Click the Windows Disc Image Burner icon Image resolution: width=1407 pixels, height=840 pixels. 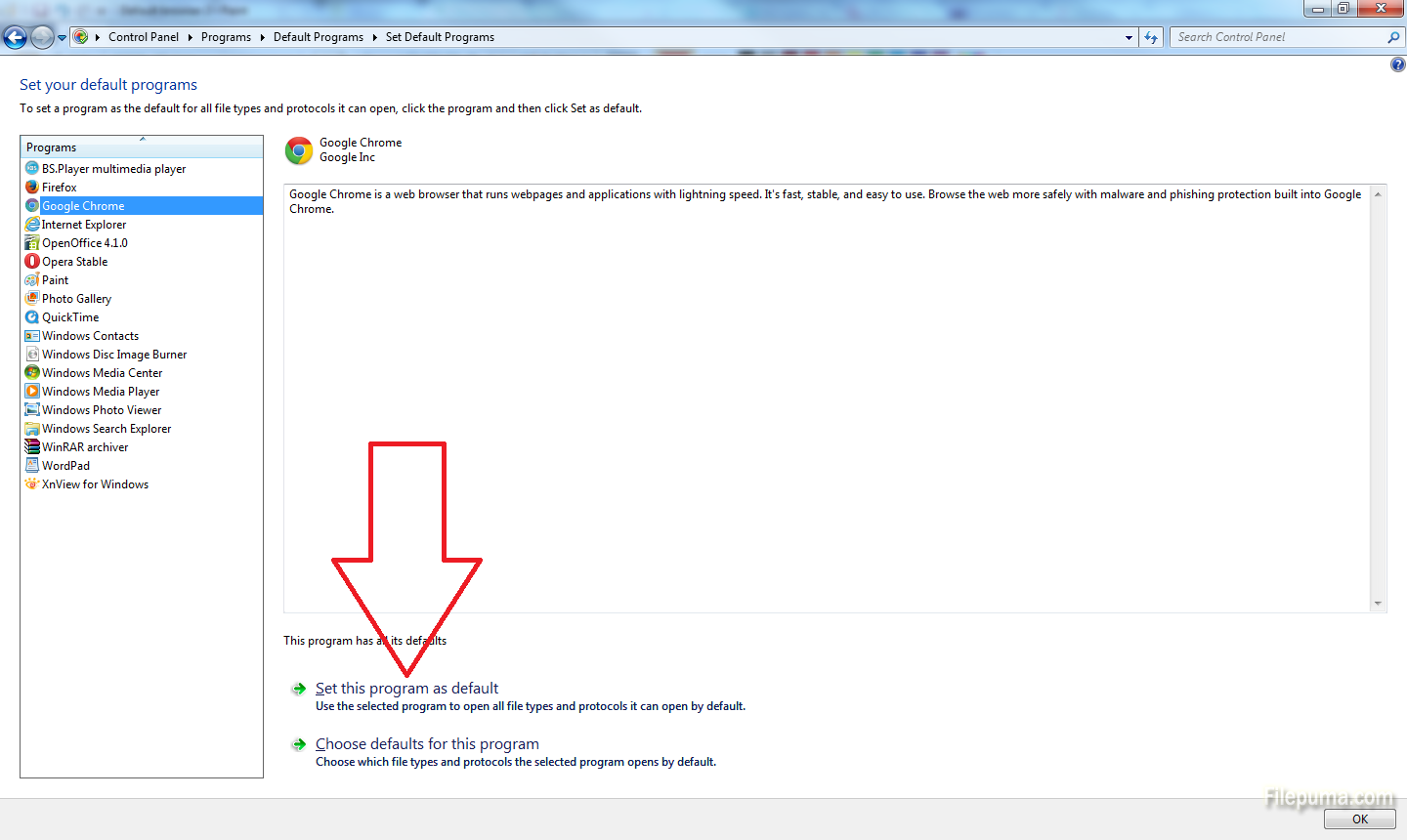click(32, 355)
